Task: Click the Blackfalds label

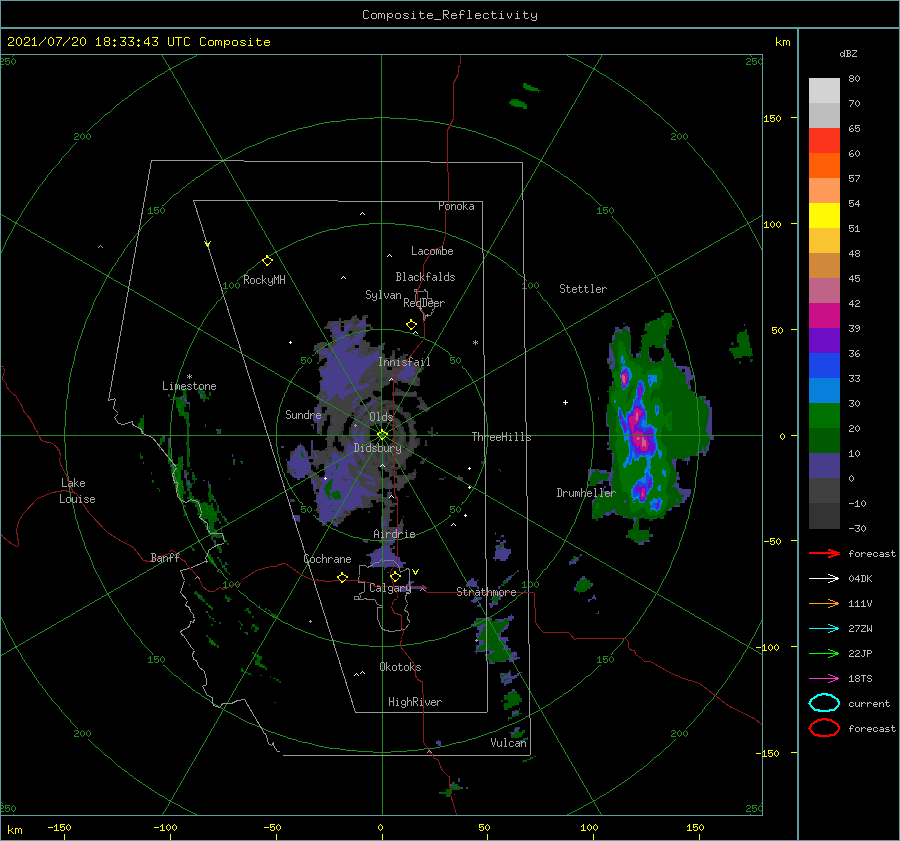Action: [x=425, y=277]
